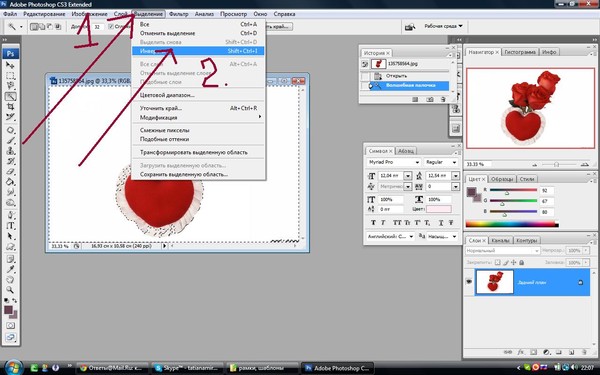600x375 pixels.
Task: Select the Zoom tool
Action: pyautogui.click(x=10, y=290)
